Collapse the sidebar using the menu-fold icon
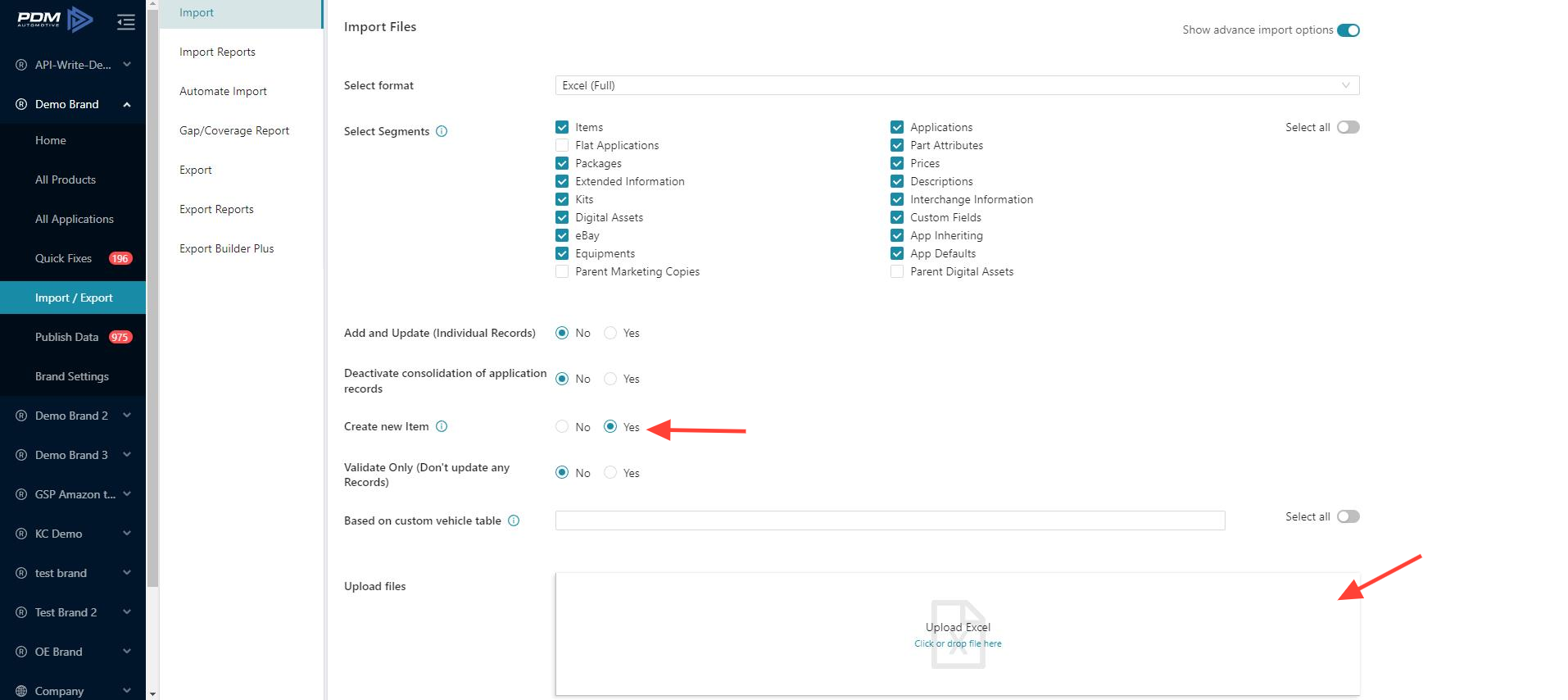 [126, 21]
